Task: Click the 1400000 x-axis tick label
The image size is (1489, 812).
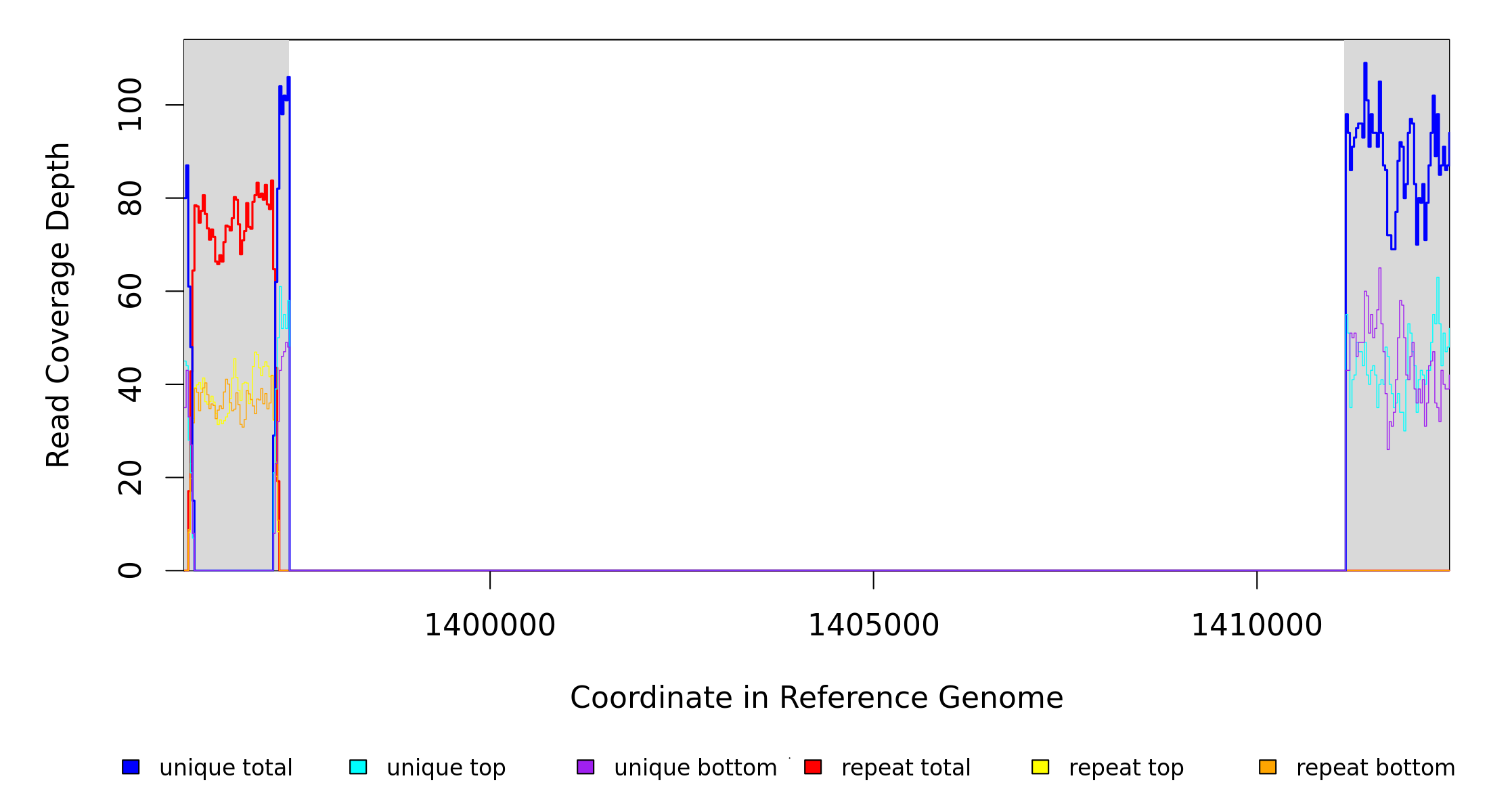Action: [489, 626]
